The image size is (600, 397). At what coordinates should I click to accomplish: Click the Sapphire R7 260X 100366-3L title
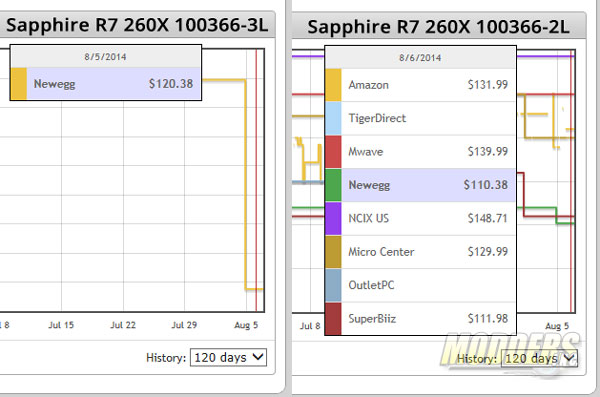click(x=137, y=25)
